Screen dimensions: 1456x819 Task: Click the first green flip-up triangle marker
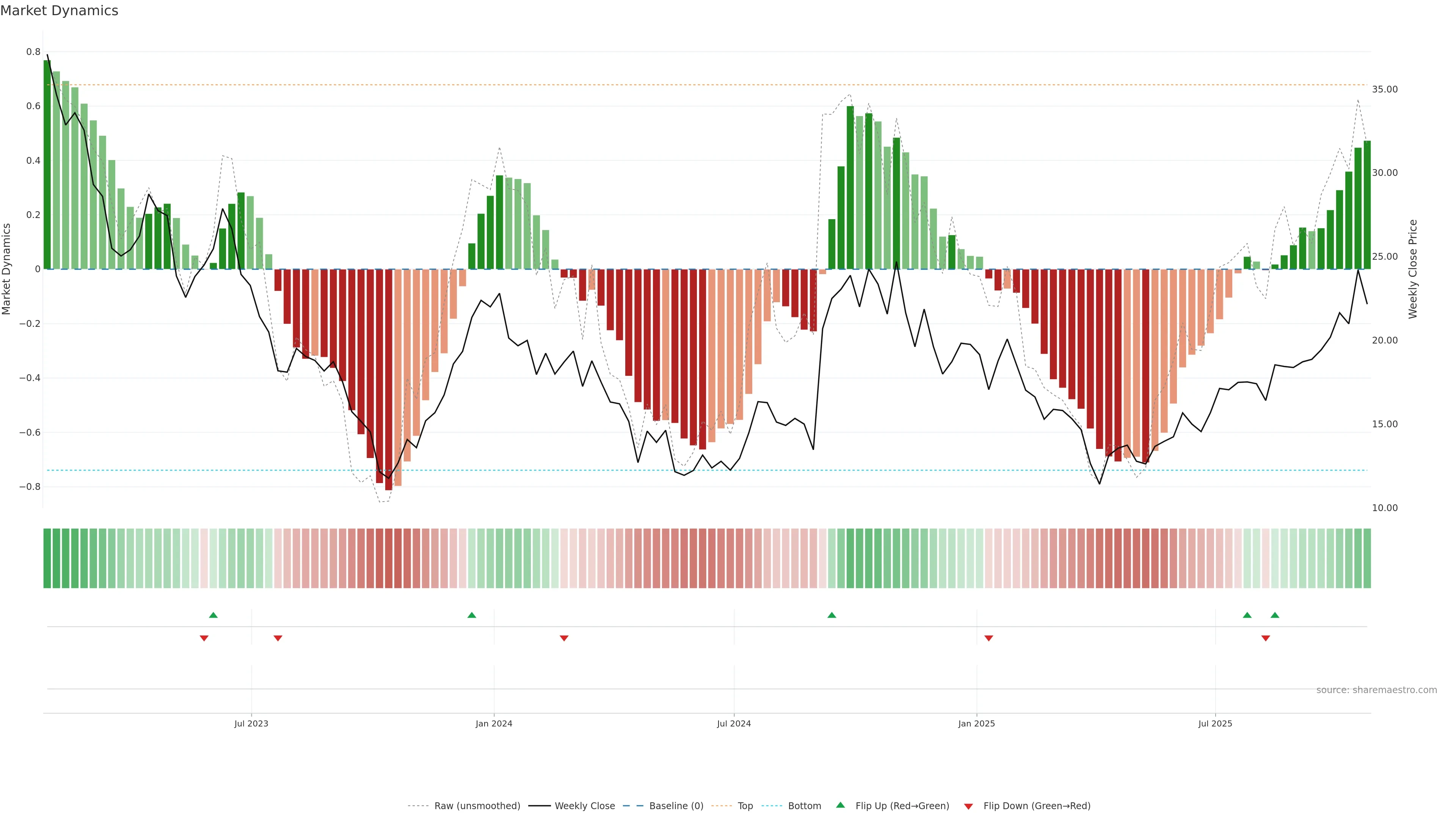click(x=213, y=615)
